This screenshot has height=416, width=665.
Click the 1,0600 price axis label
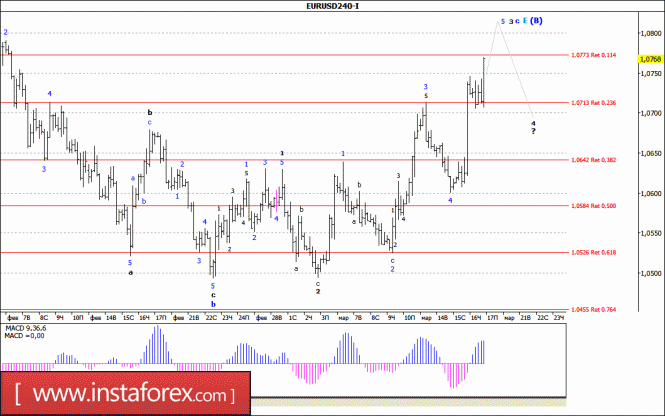[651, 193]
